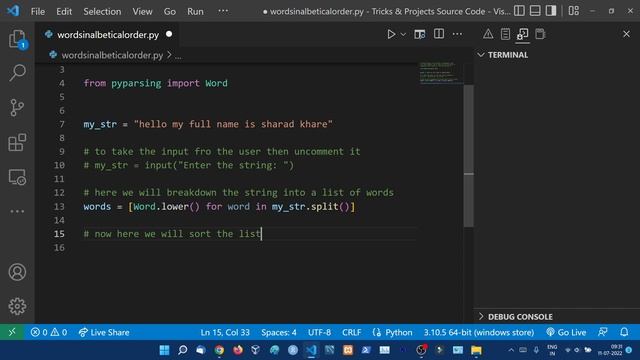The image size is (640, 360).
Task: Open the run options dropdown arrow
Action: [403, 34]
